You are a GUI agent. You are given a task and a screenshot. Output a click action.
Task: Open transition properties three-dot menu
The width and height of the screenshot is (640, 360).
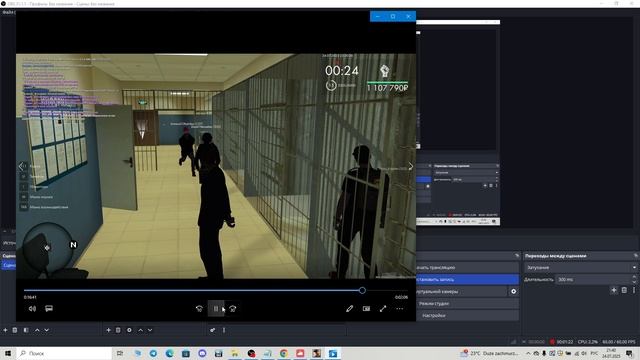(634, 290)
